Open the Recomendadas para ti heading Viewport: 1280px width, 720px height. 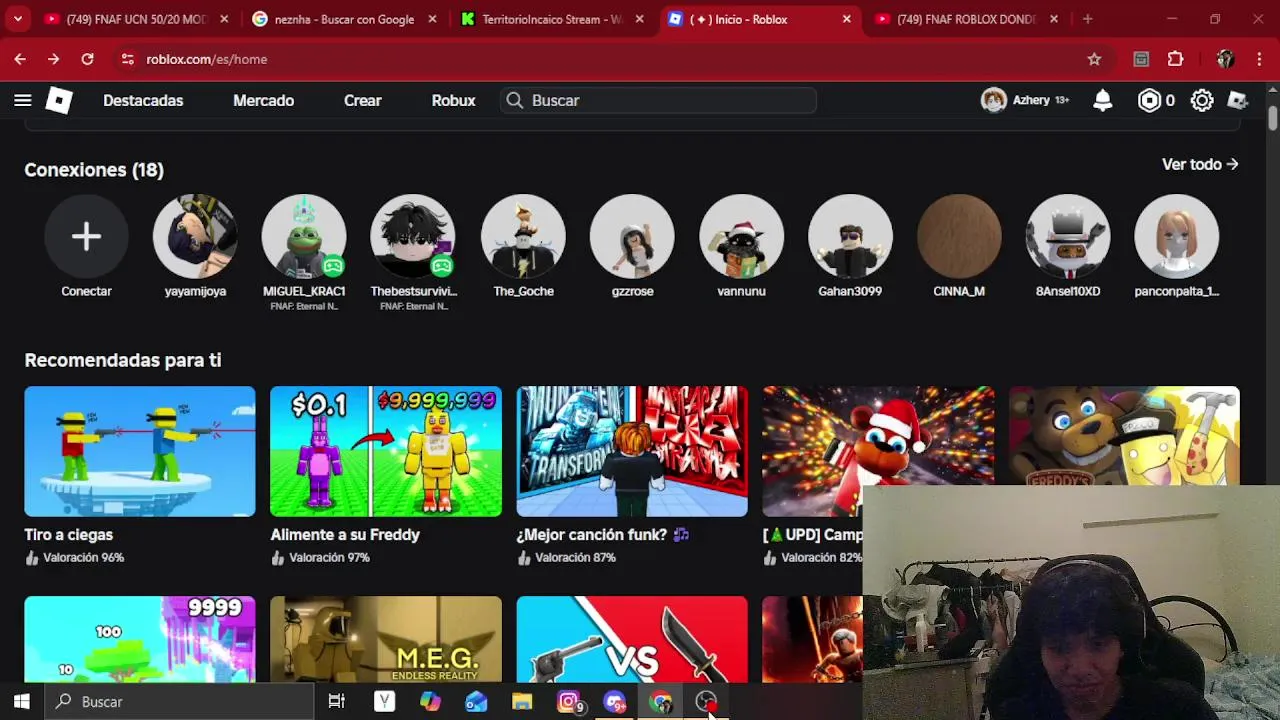pos(123,360)
